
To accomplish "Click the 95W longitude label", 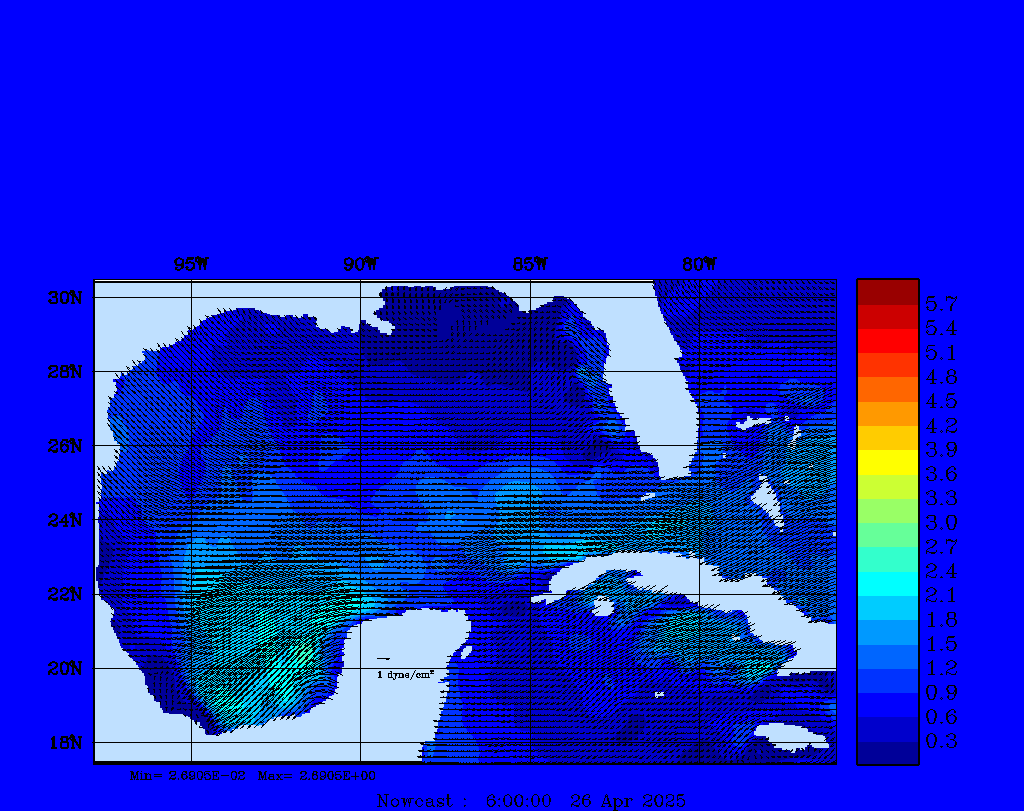I will pos(191,265).
